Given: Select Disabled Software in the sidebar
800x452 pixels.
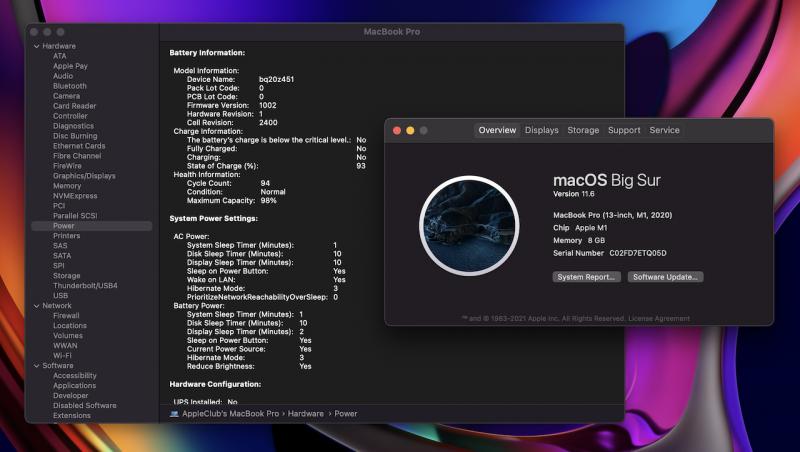Looking at the screenshot, I should (x=85, y=406).
